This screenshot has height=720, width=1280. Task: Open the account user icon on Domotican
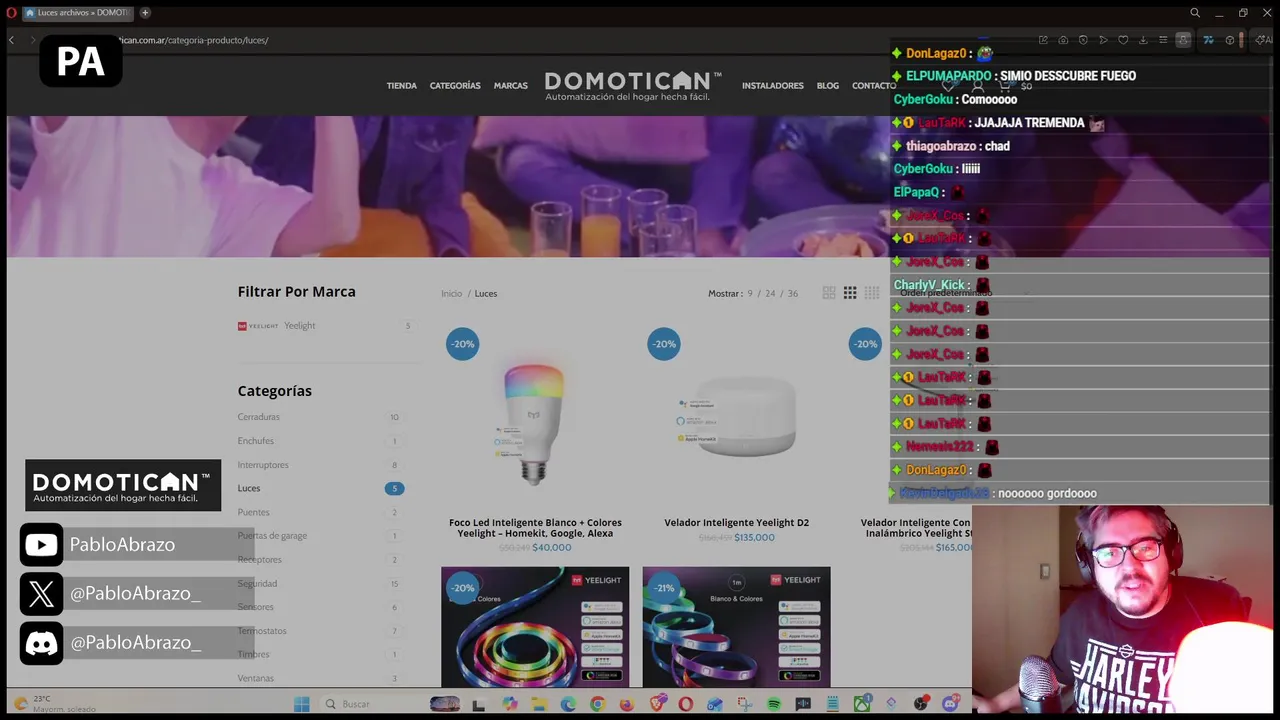[978, 86]
